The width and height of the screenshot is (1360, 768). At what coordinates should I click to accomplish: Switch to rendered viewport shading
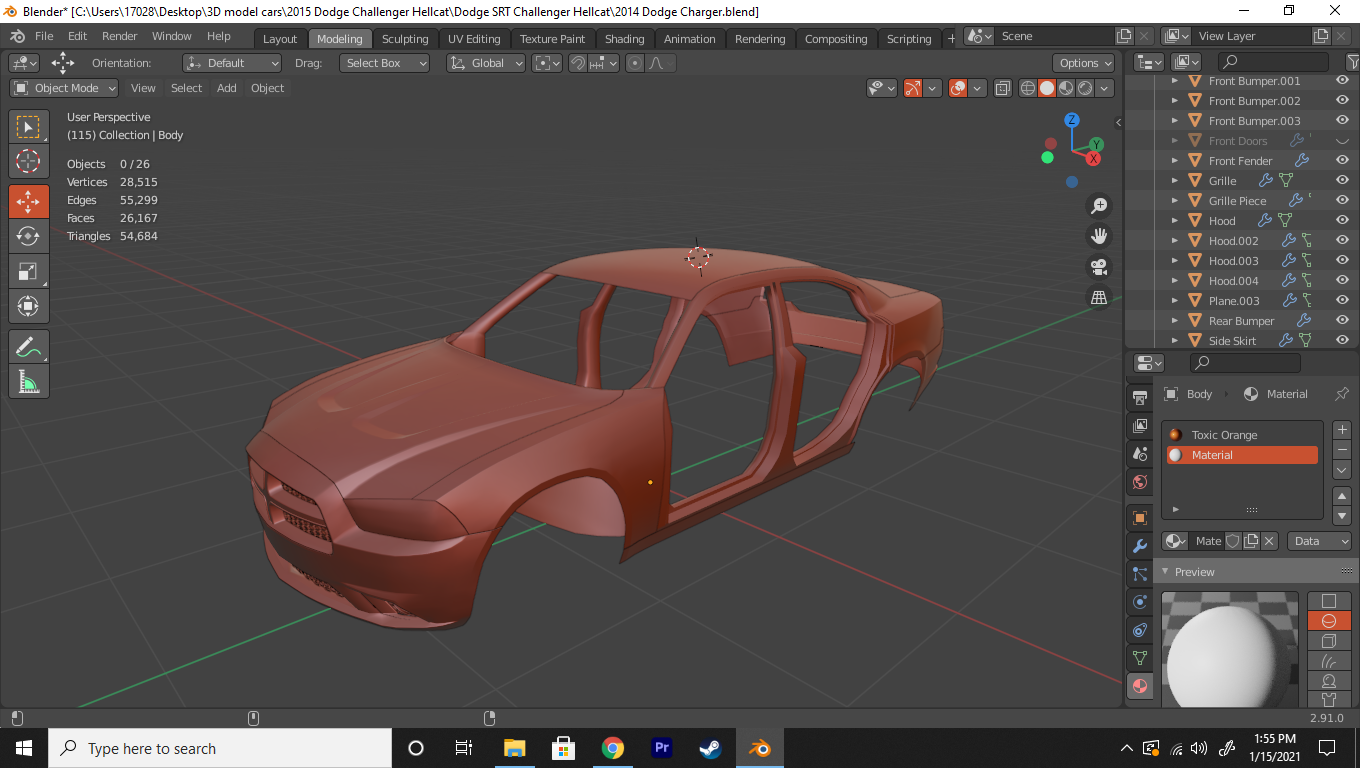pos(1085,88)
